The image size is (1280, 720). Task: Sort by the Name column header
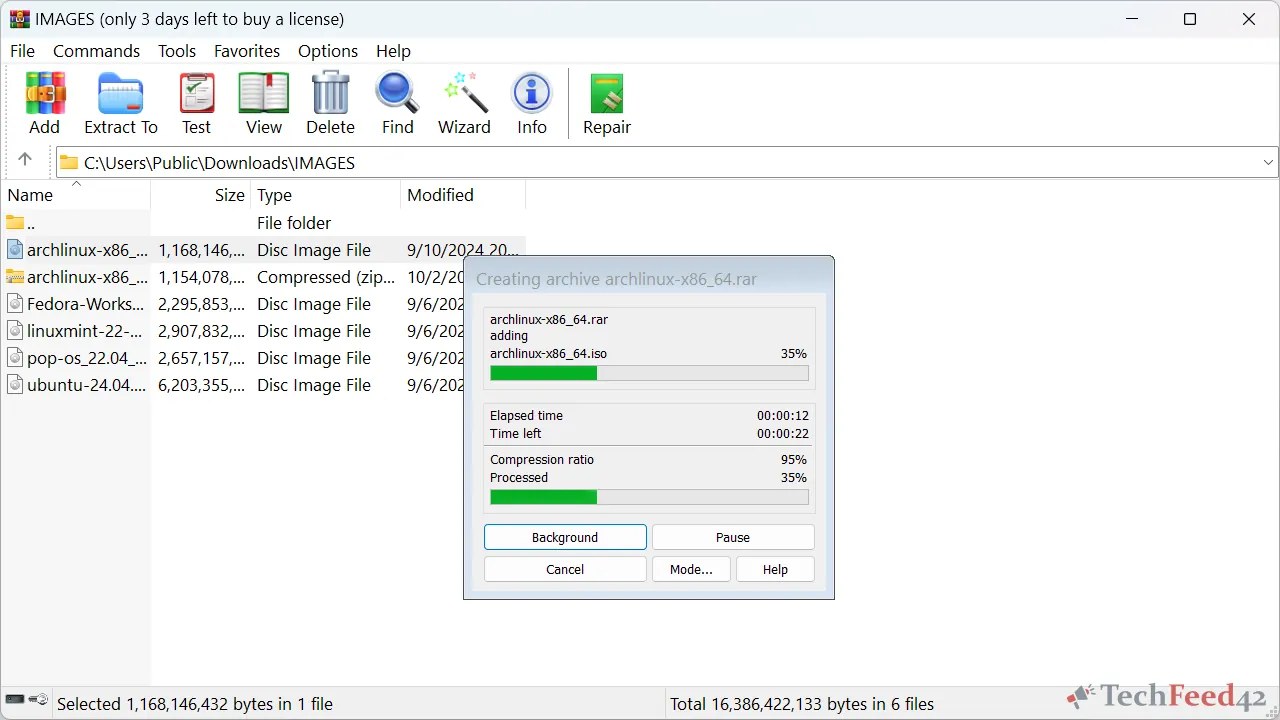[x=75, y=195]
